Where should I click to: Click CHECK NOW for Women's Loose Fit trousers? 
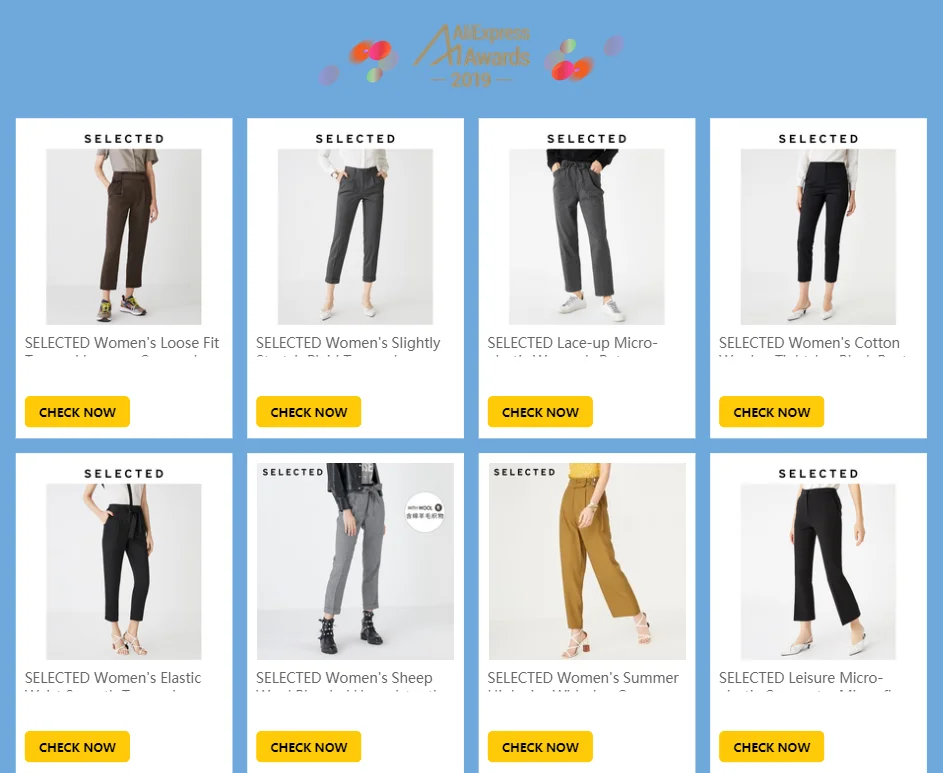tap(77, 412)
